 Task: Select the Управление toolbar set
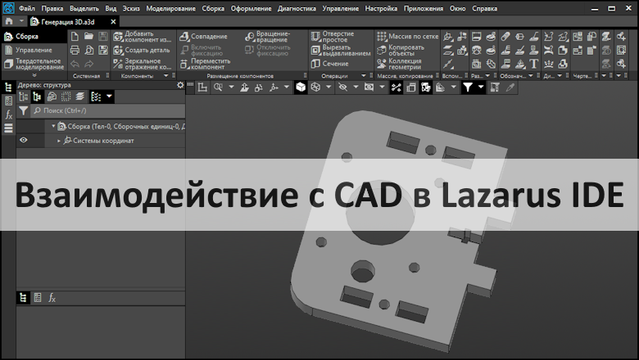pos(34,50)
